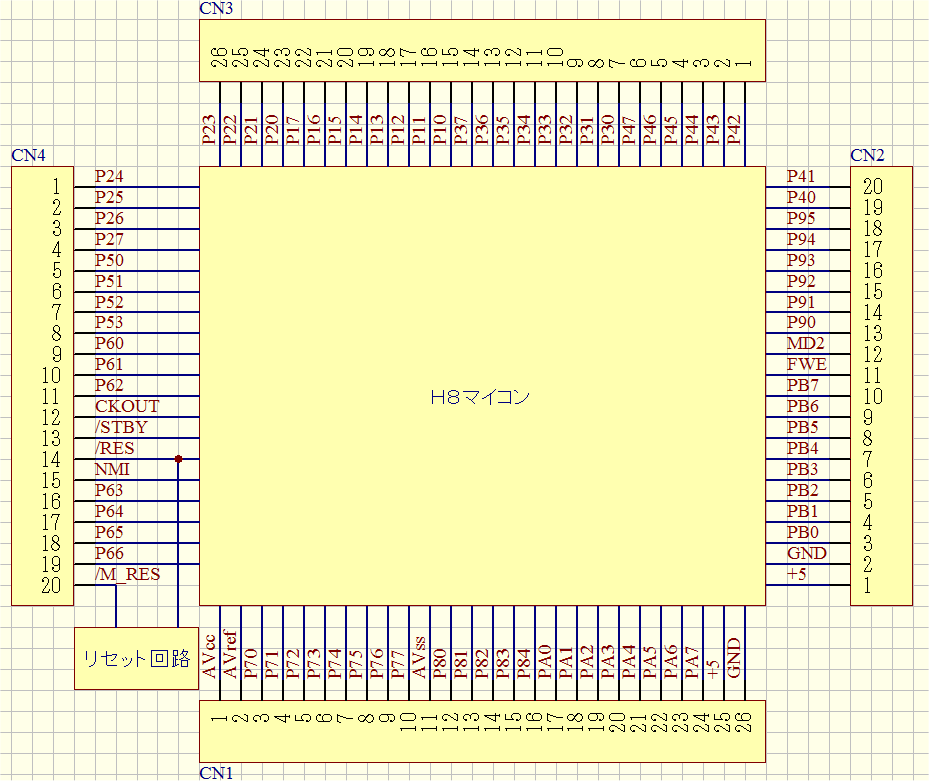Select the PB4 net label

802,448
